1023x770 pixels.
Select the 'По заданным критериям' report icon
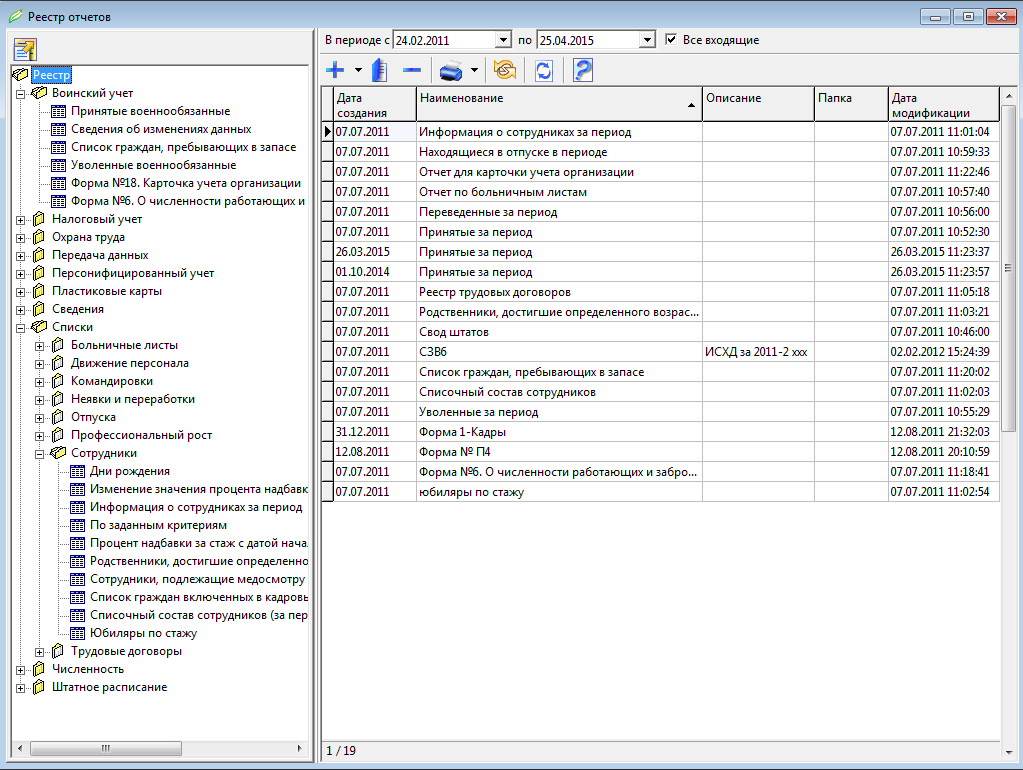[77, 525]
